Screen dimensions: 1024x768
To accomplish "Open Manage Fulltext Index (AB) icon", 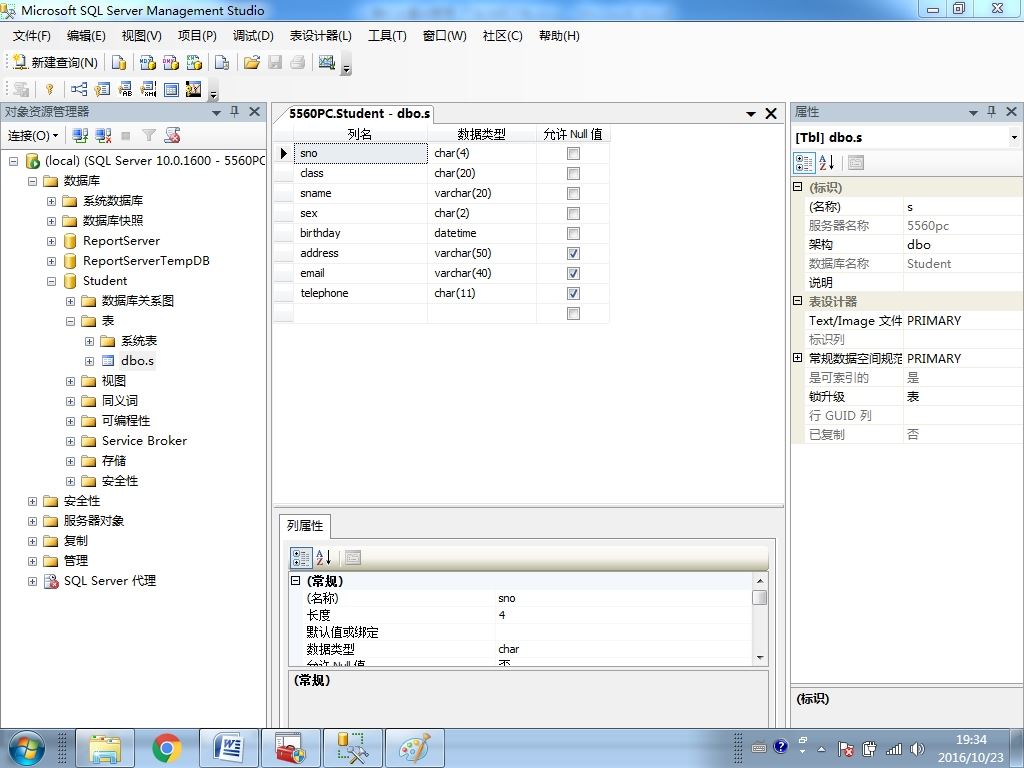I will point(125,89).
